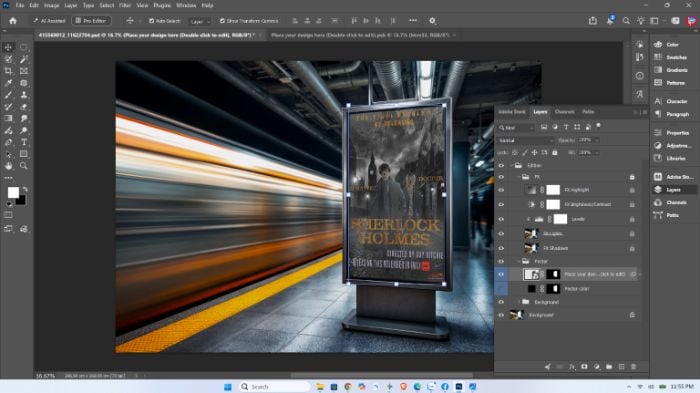700x393 pixels.
Task: Select the Frame tool
Action: click(x=24, y=71)
